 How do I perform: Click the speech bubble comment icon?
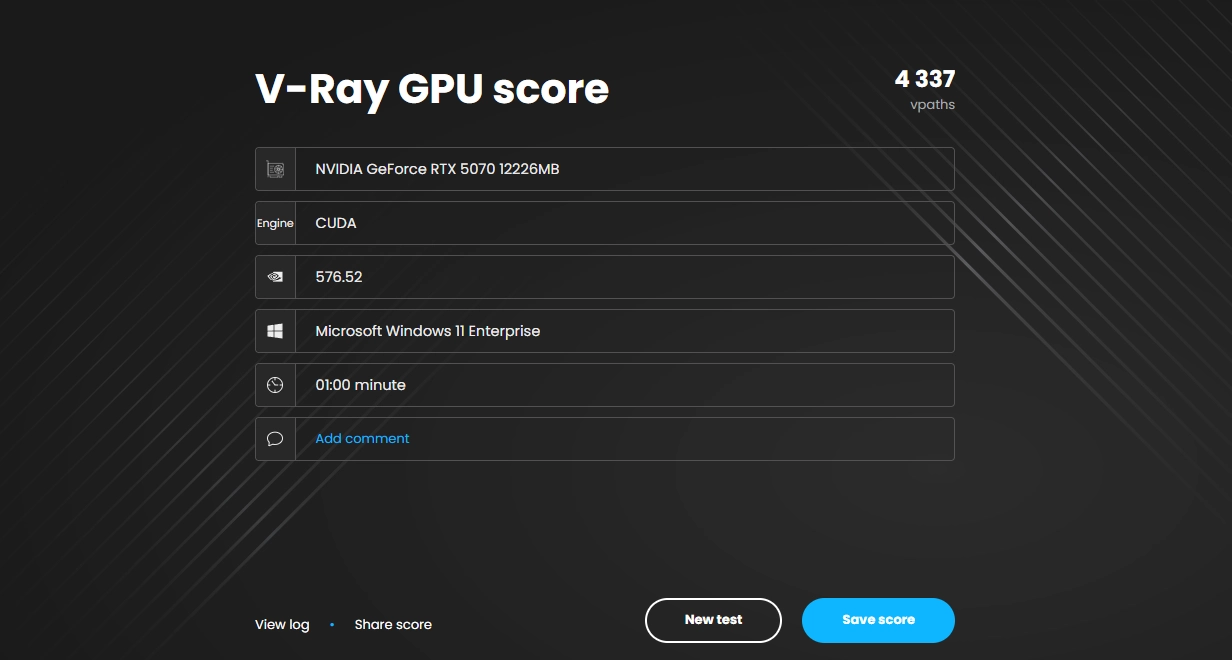(x=275, y=439)
